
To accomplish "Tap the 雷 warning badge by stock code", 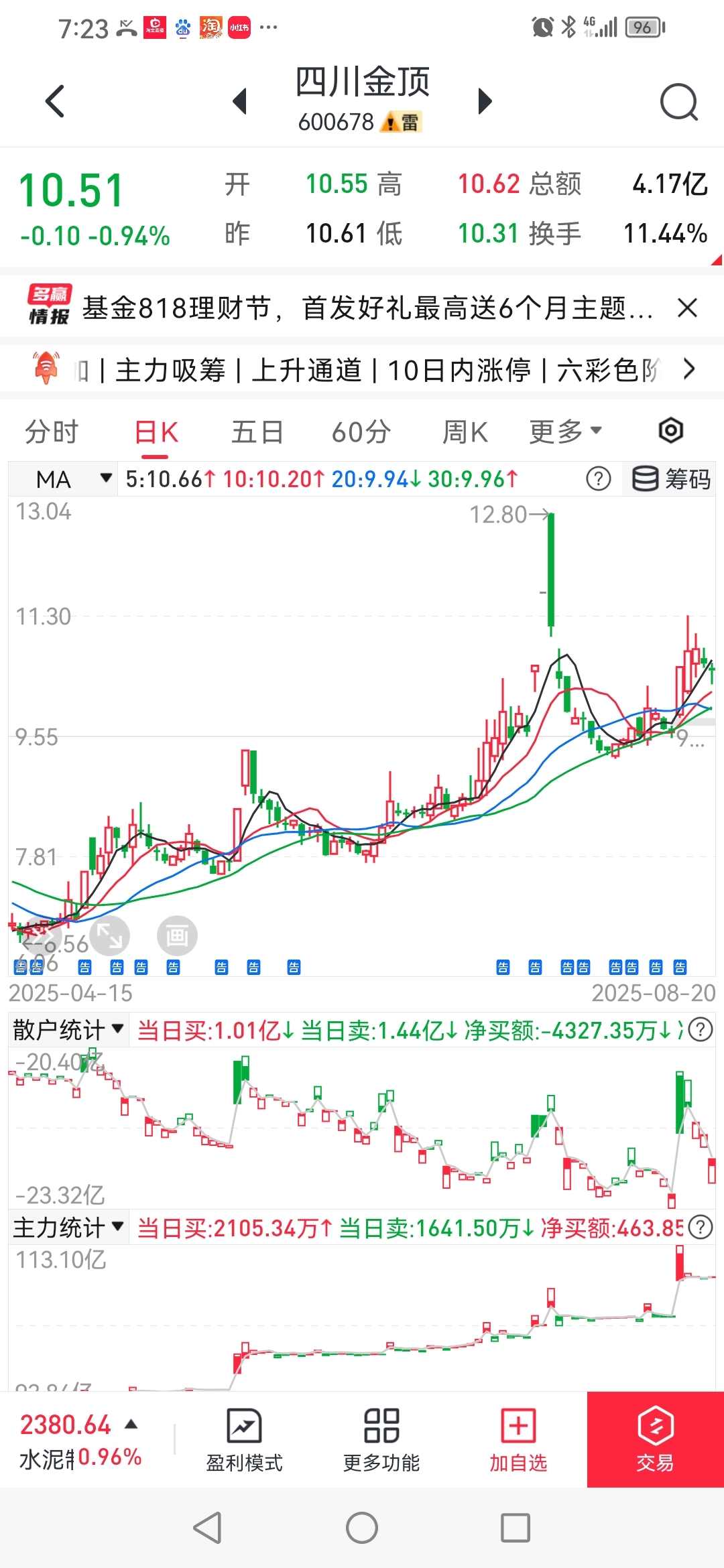I will [x=401, y=122].
